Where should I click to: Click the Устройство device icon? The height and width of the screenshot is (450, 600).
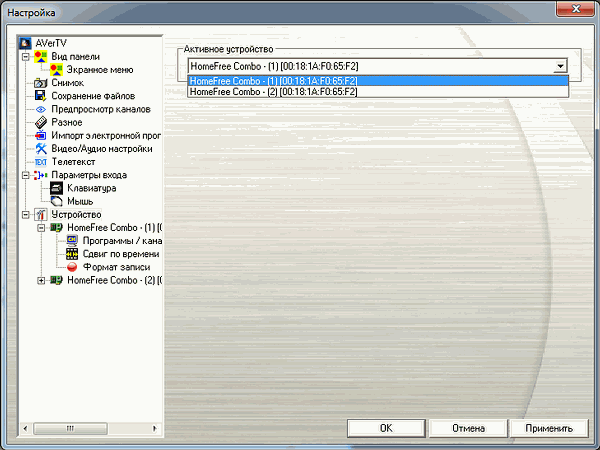point(41,215)
